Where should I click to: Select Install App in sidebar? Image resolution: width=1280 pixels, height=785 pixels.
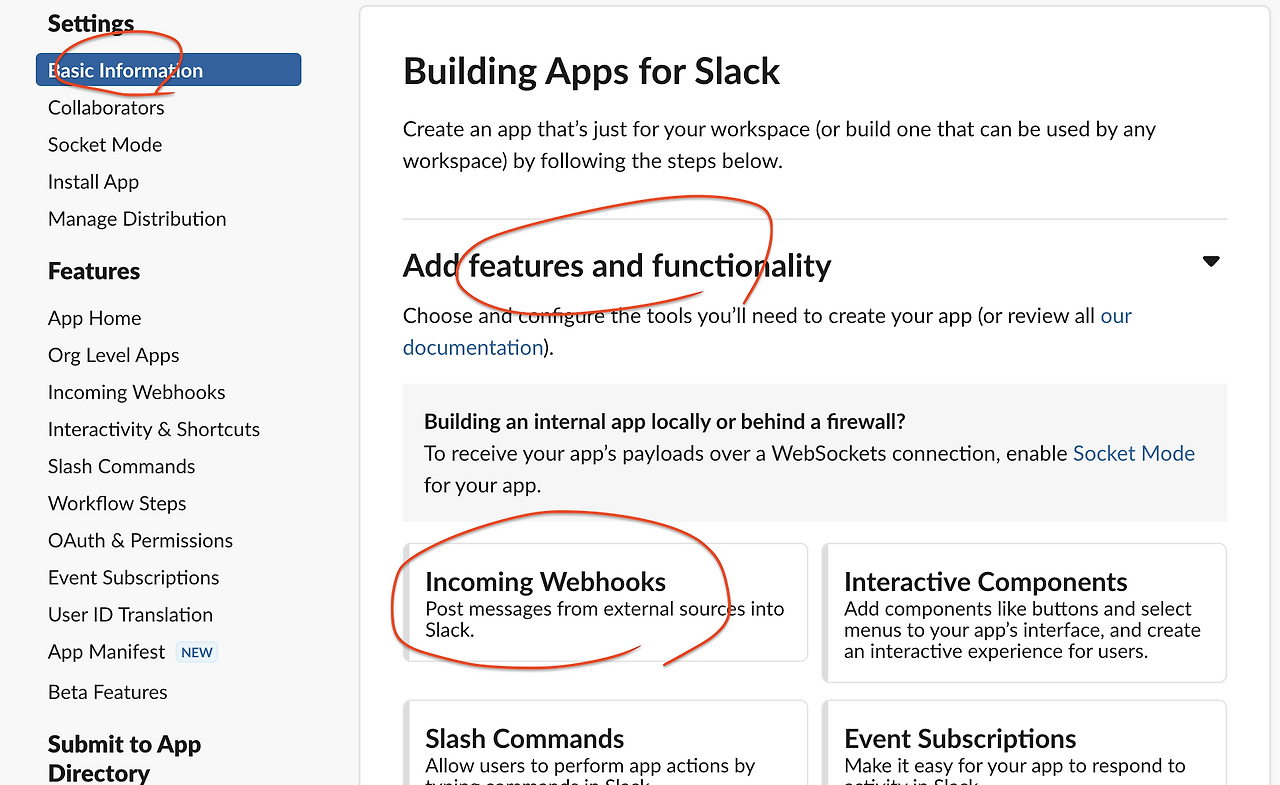pos(93,181)
